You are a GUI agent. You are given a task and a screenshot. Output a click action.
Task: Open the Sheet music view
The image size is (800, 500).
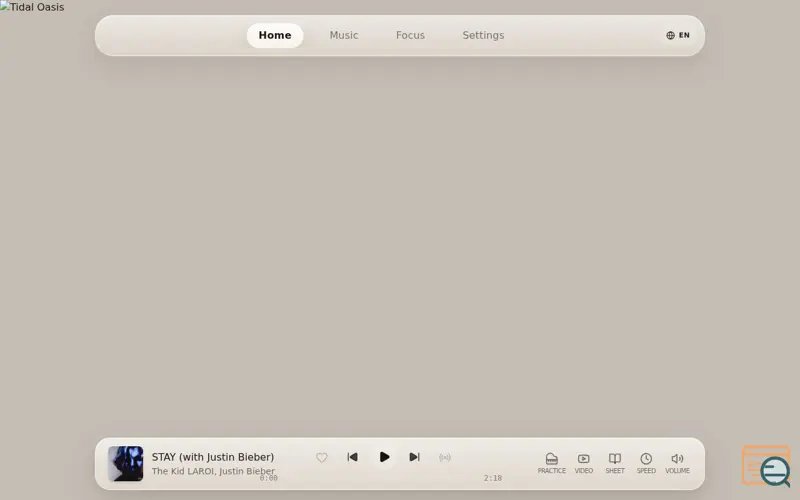tap(615, 463)
